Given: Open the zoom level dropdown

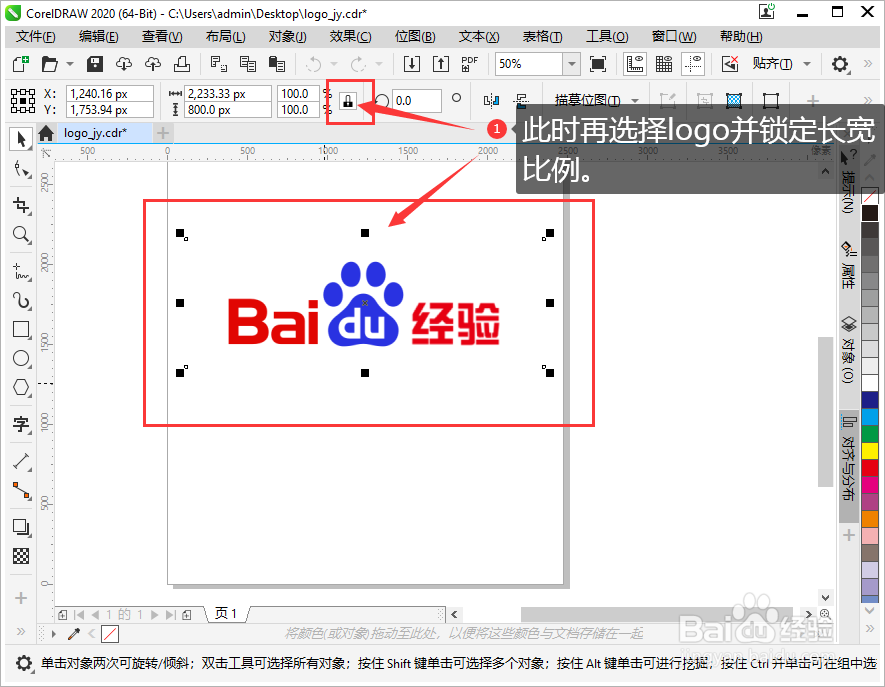Looking at the screenshot, I should (x=572, y=64).
